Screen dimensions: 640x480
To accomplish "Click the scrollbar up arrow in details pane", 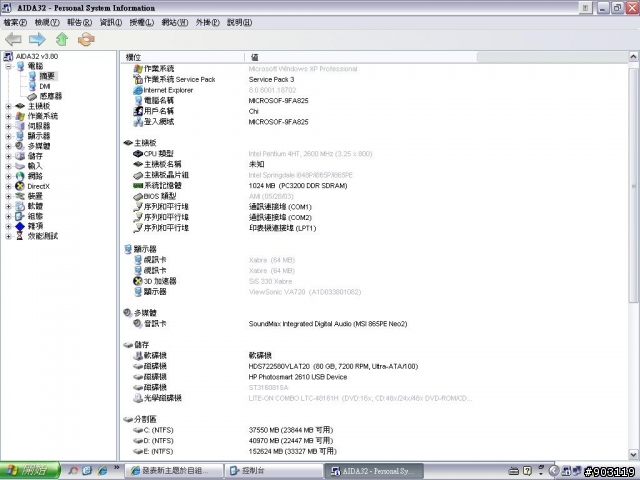I will (x=633, y=57).
